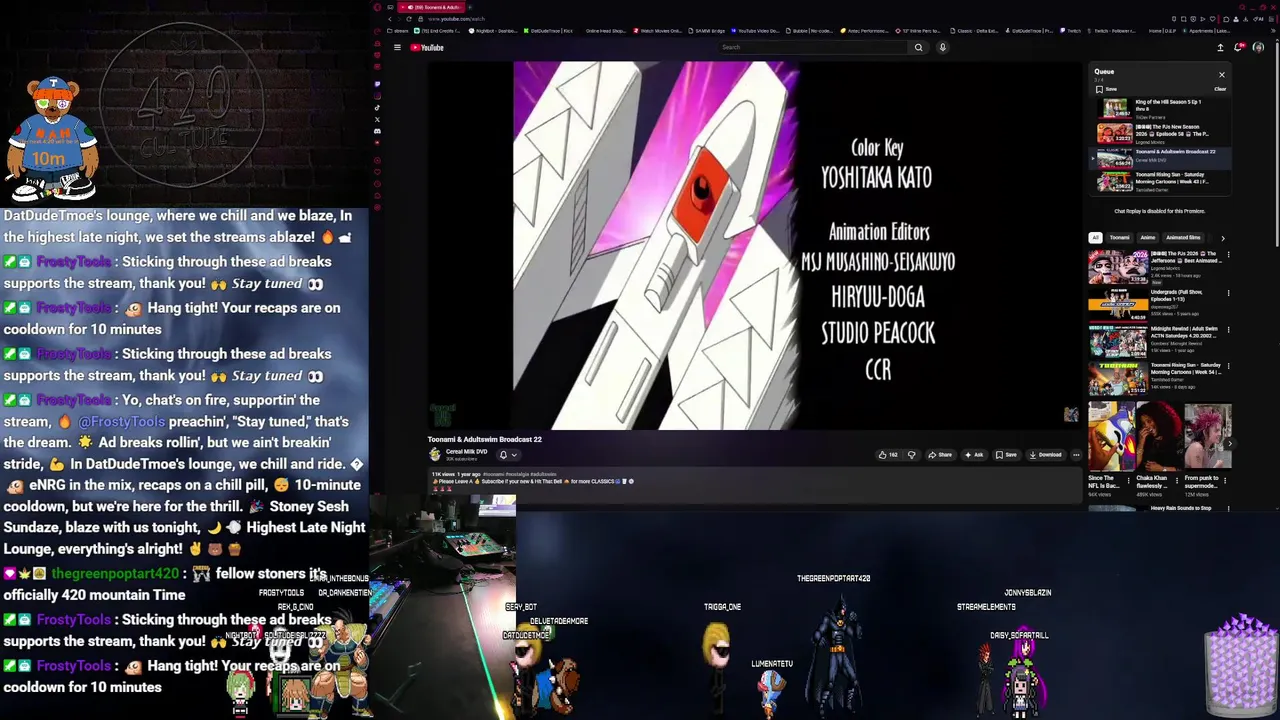Open more actions three-dot menu under video
The height and width of the screenshot is (720, 1280).
(x=1076, y=455)
